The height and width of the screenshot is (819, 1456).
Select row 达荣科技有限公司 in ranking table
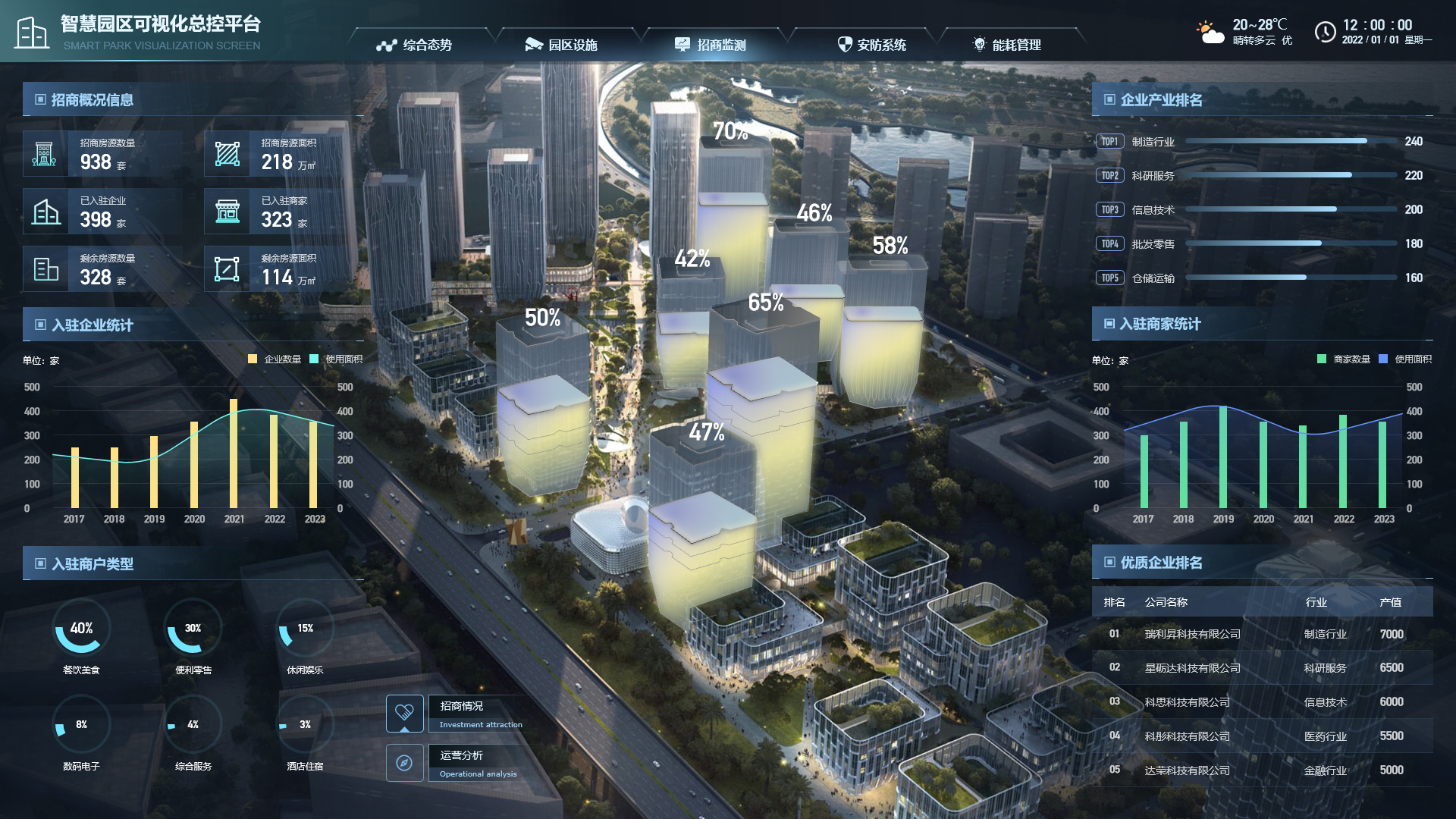(1262, 770)
